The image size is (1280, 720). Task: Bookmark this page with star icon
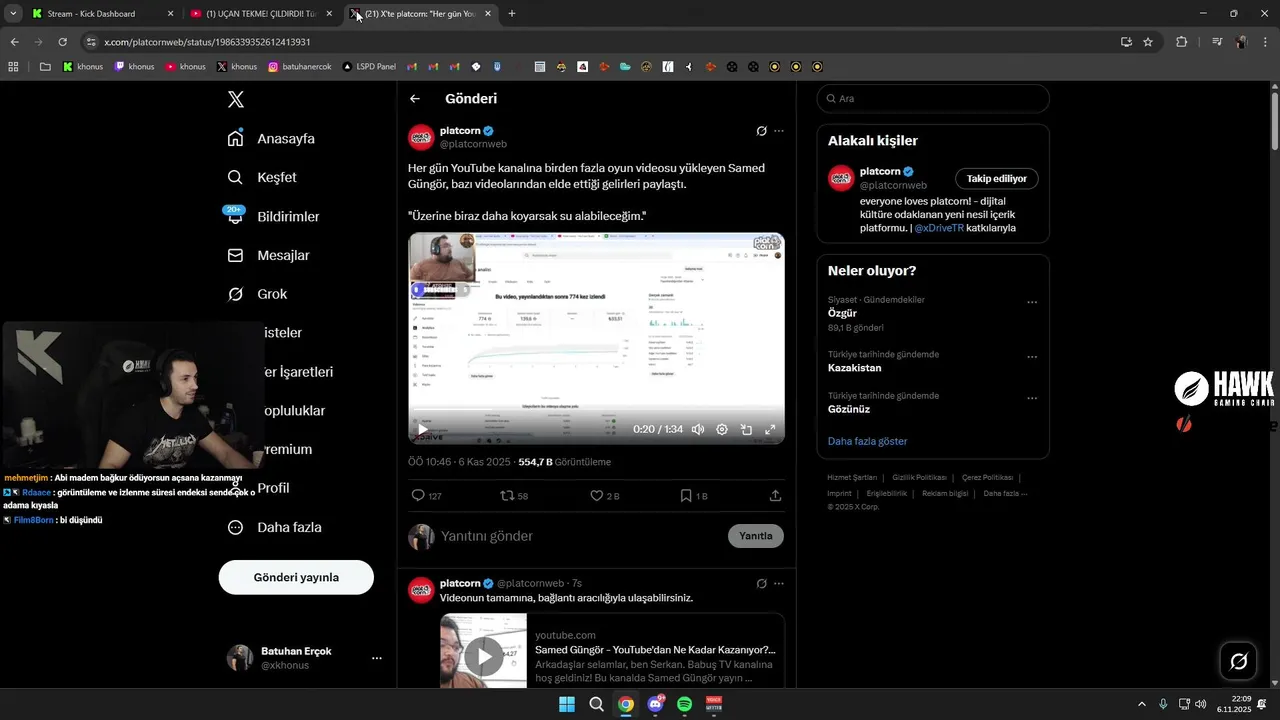coord(1148,42)
